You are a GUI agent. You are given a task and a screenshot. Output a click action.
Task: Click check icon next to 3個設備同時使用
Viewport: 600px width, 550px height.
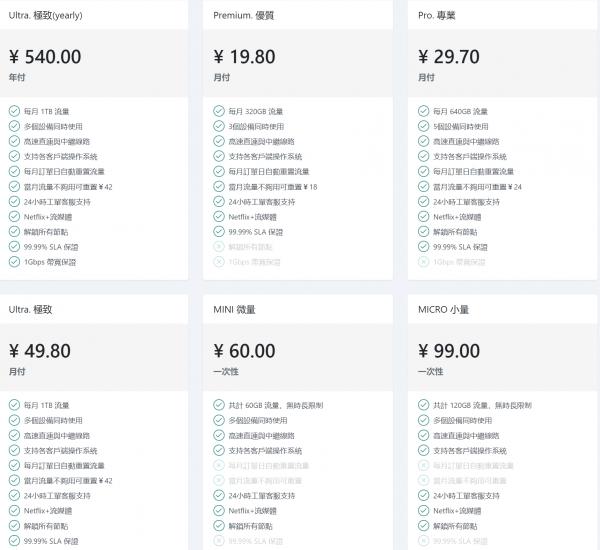[219, 127]
